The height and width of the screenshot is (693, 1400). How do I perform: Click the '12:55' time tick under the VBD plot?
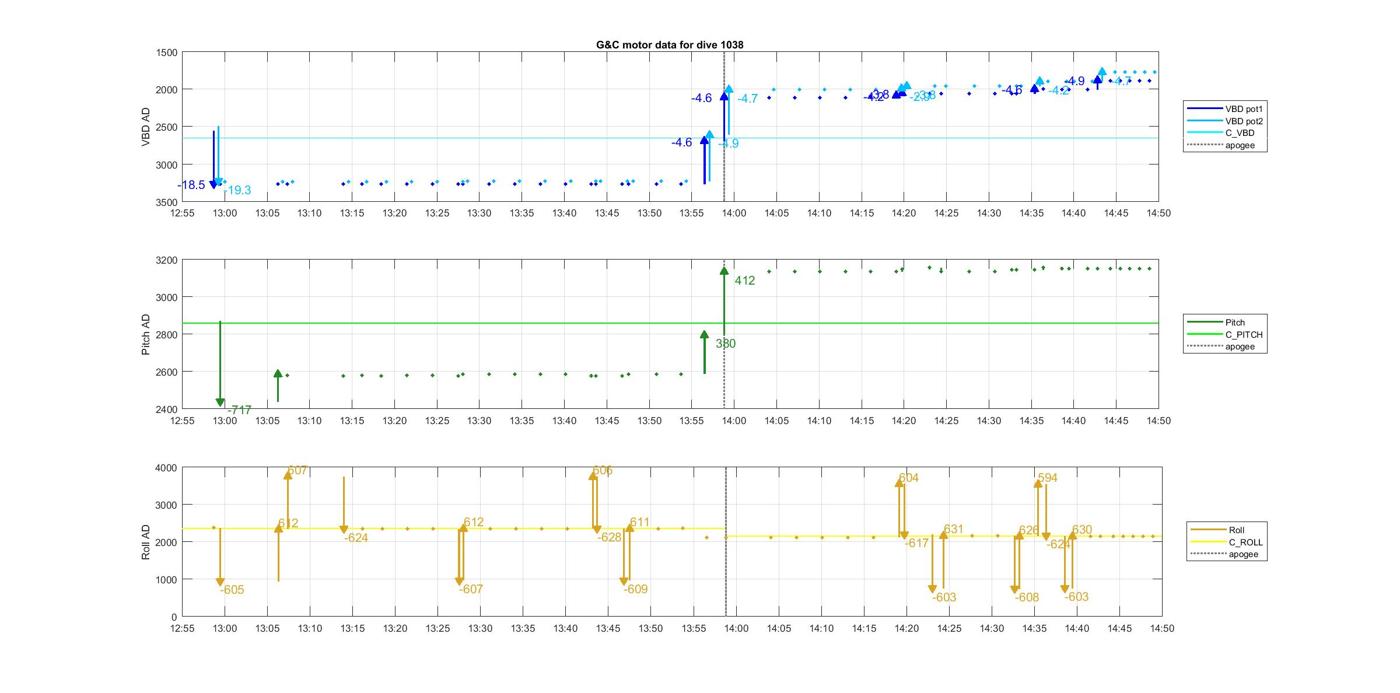(182, 213)
